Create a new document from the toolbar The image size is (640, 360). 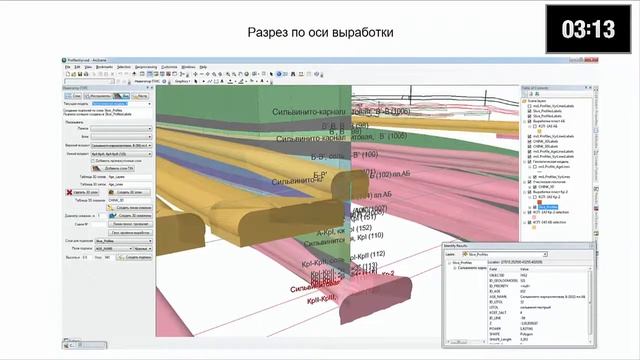(x=68, y=74)
